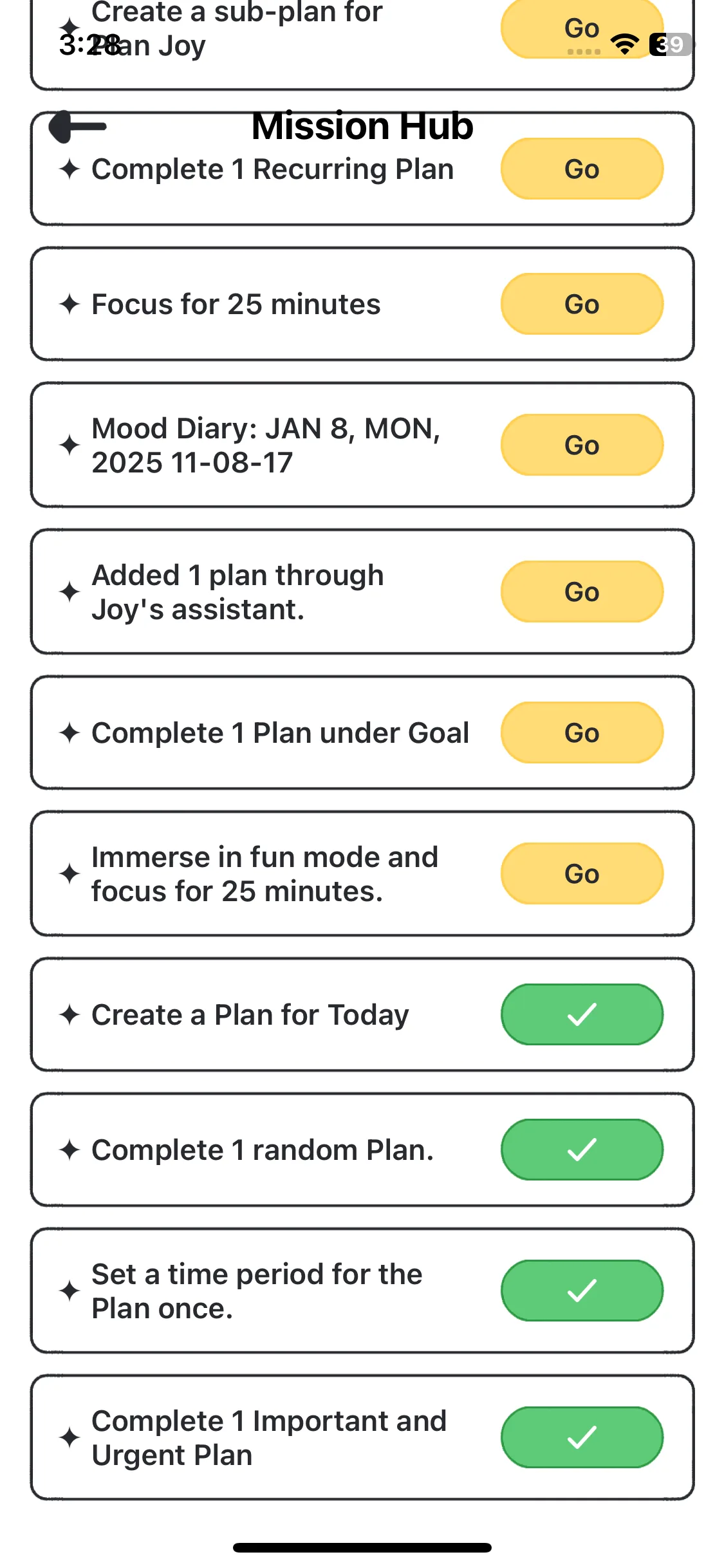
Task: Tap Go for Immerse in fun mode
Action: (582, 874)
